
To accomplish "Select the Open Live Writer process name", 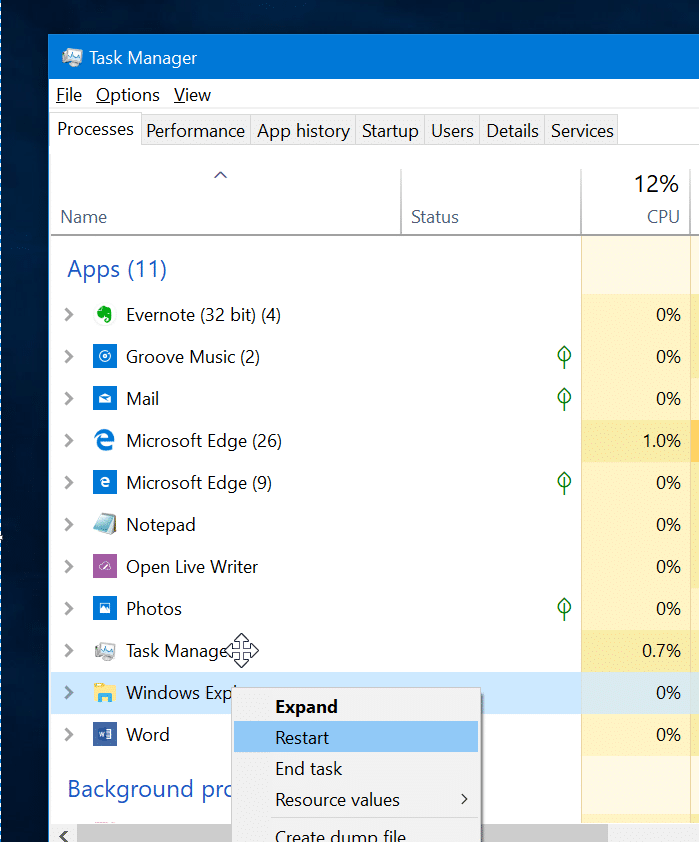I will pyautogui.click(x=192, y=567).
